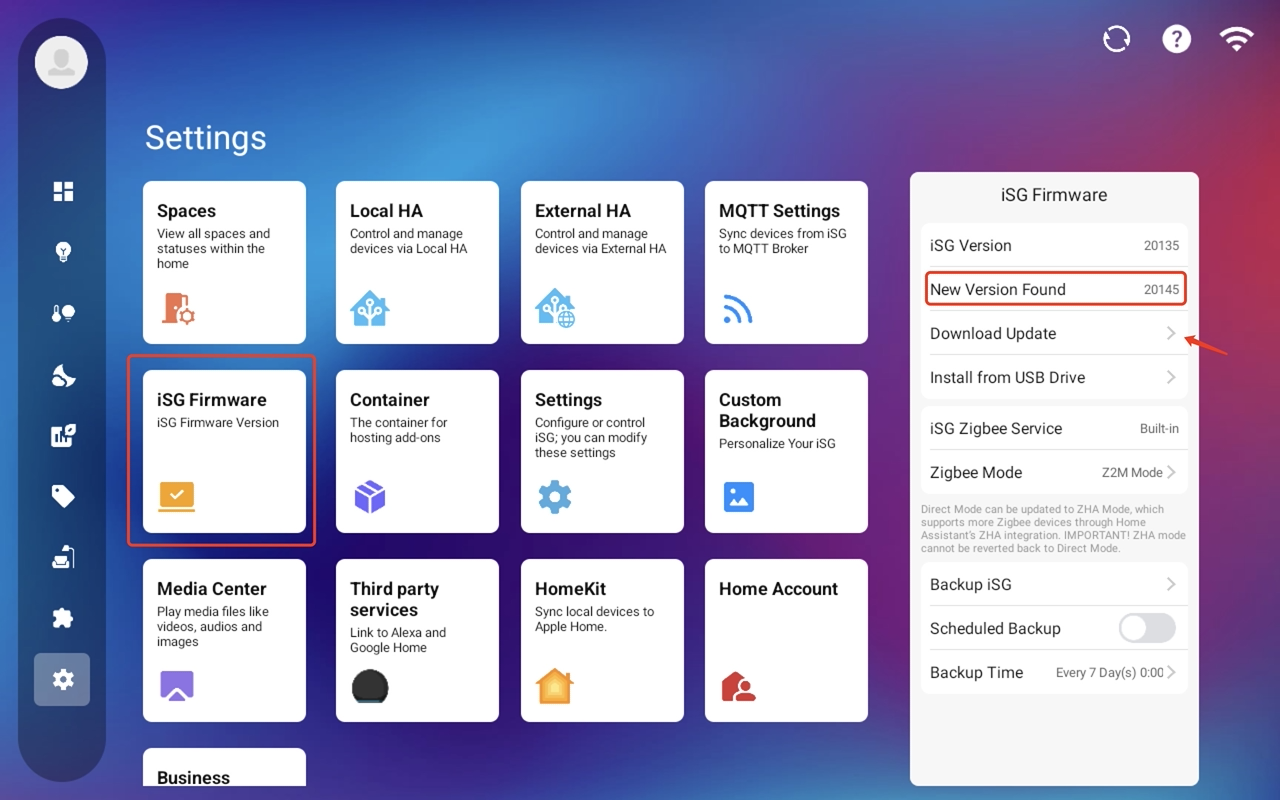This screenshot has height=800, width=1280.
Task: Open Install from USB Drive option
Action: point(1053,378)
